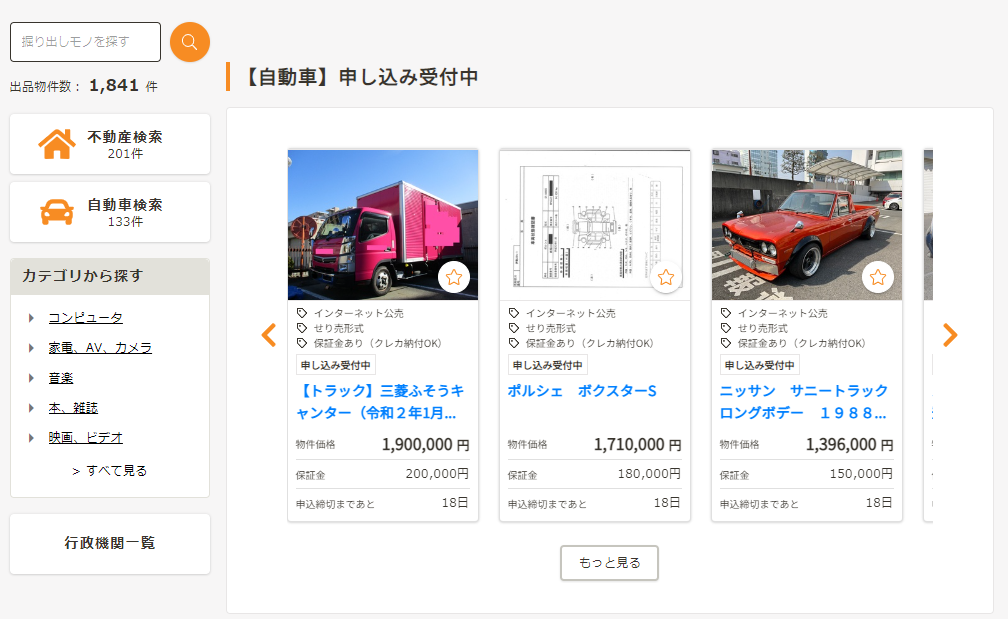The height and width of the screenshot is (619, 1008).
Task: Click the deposit amount 150,000円
Action: tap(861, 474)
